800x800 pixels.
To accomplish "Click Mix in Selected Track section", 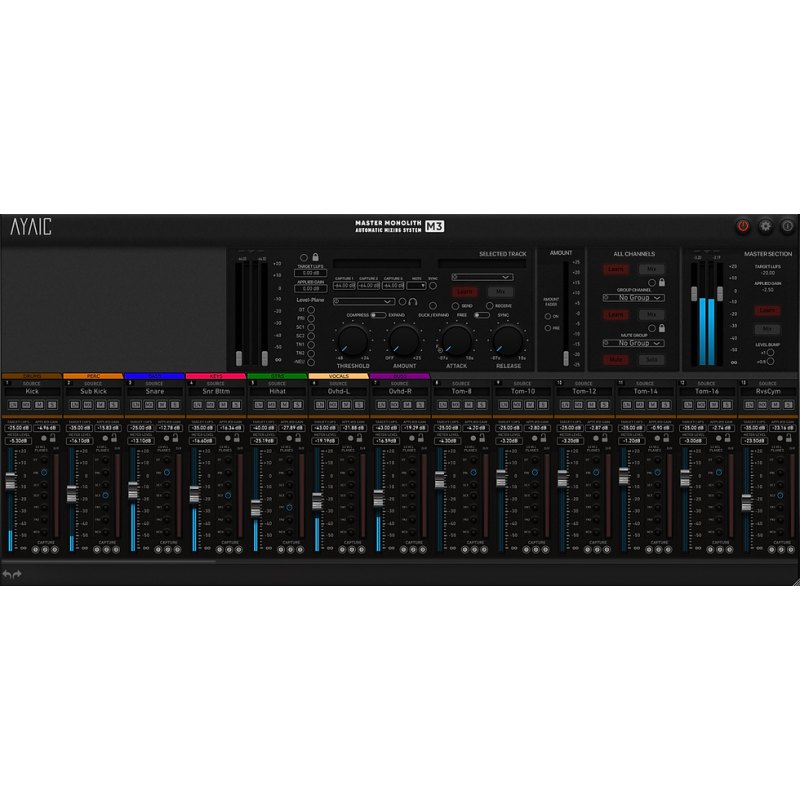I will click(x=500, y=292).
